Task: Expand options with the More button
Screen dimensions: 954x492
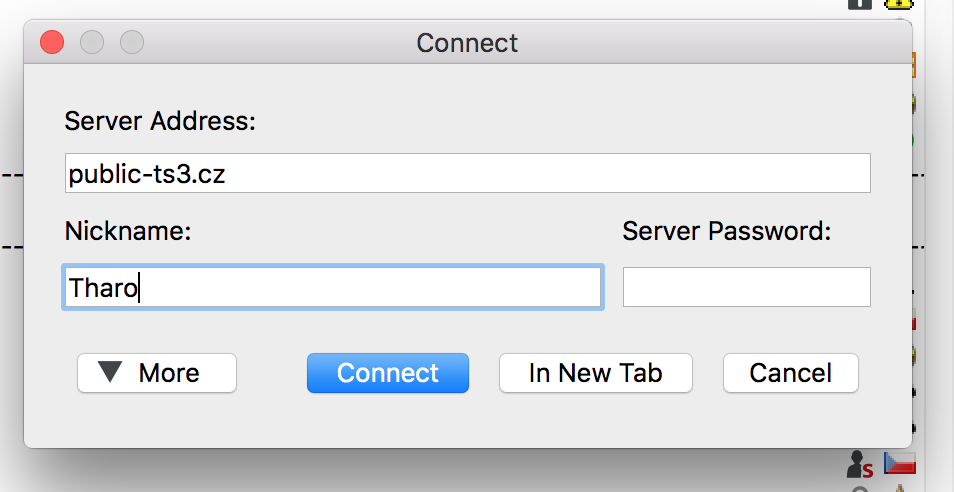Action: coord(157,373)
